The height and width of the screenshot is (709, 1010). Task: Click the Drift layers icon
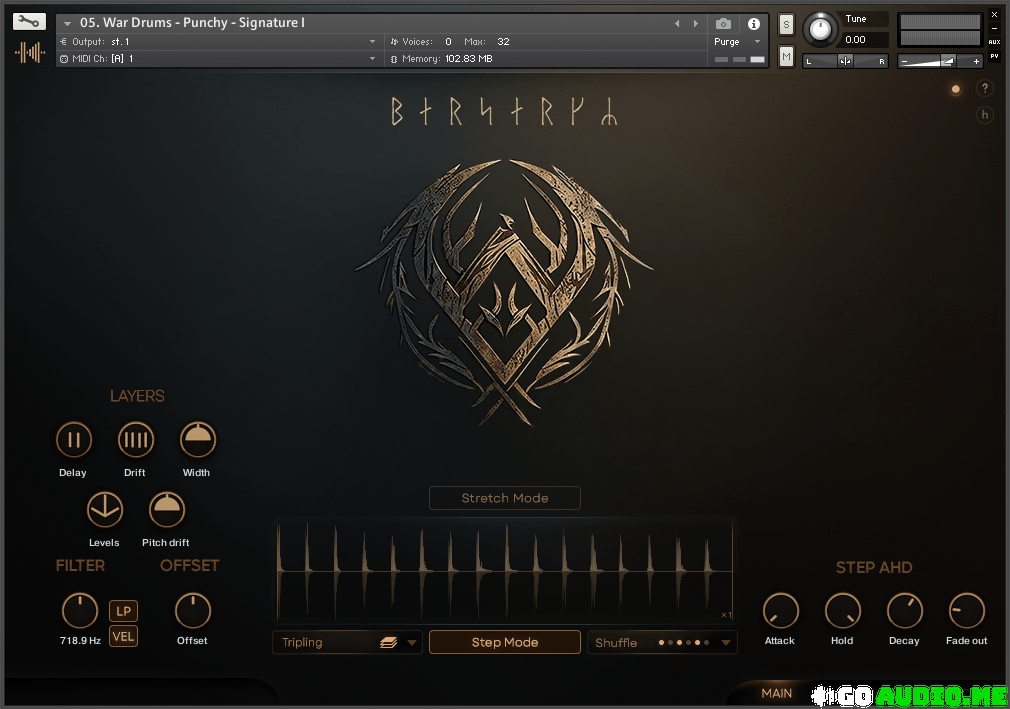pyautogui.click(x=136, y=440)
